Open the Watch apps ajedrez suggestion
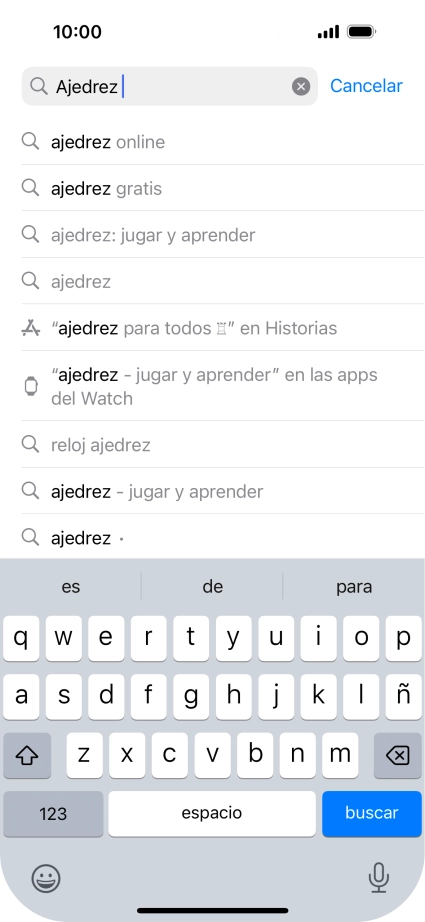 point(223,386)
